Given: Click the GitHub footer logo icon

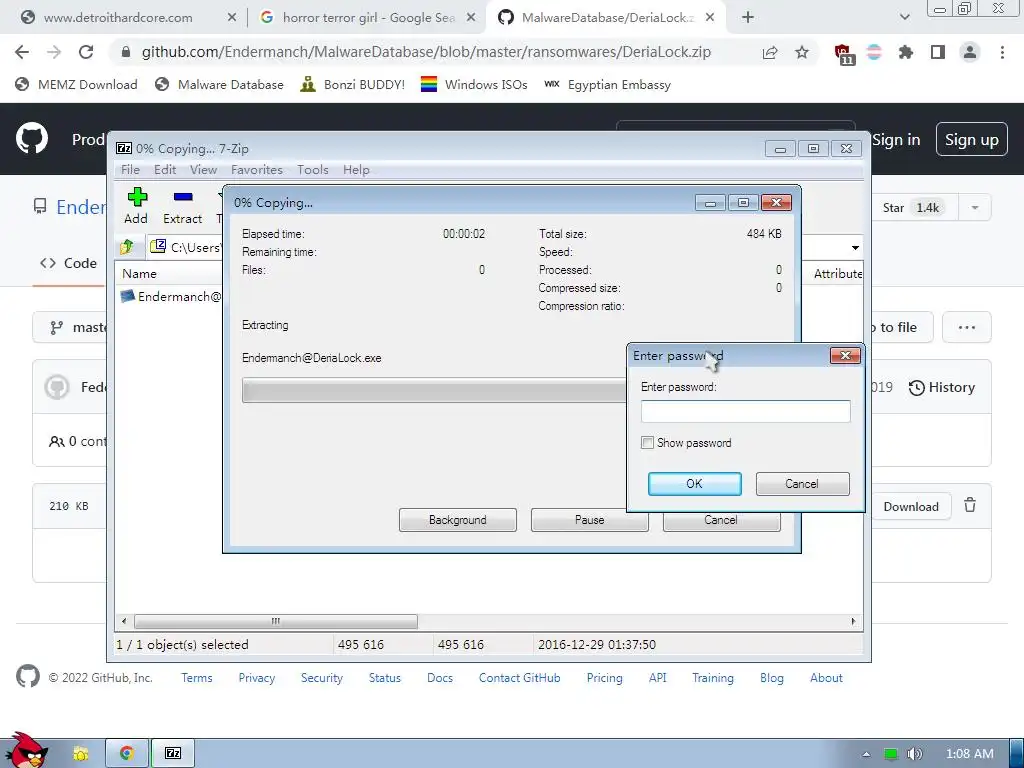Looking at the screenshot, I should coord(27,677).
